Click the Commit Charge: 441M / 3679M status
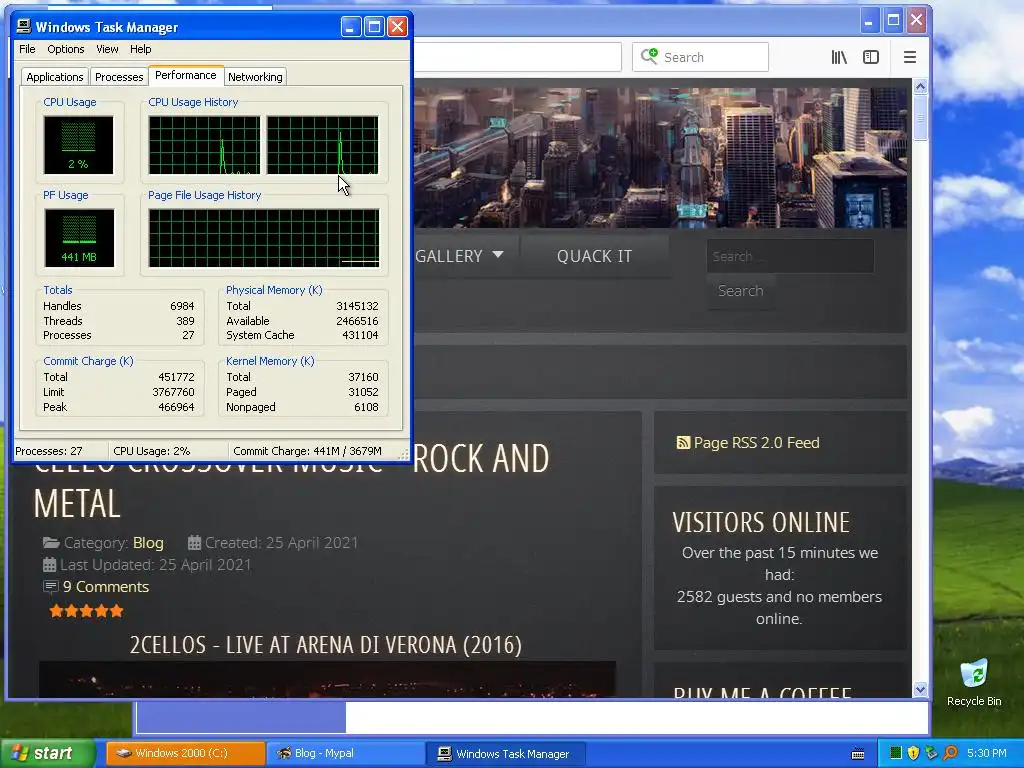 [x=308, y=451]
